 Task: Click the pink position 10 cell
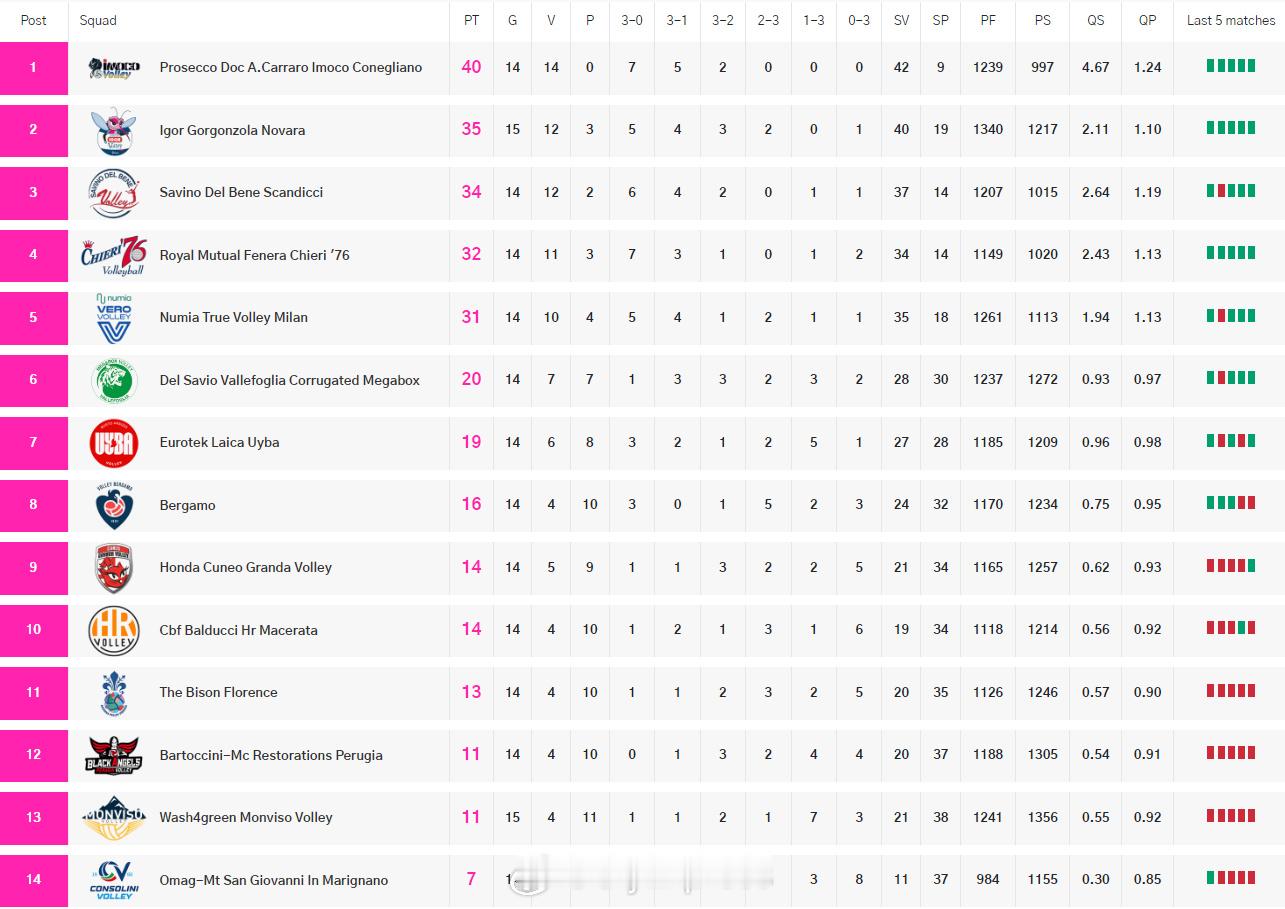click(x=34, y=630)
